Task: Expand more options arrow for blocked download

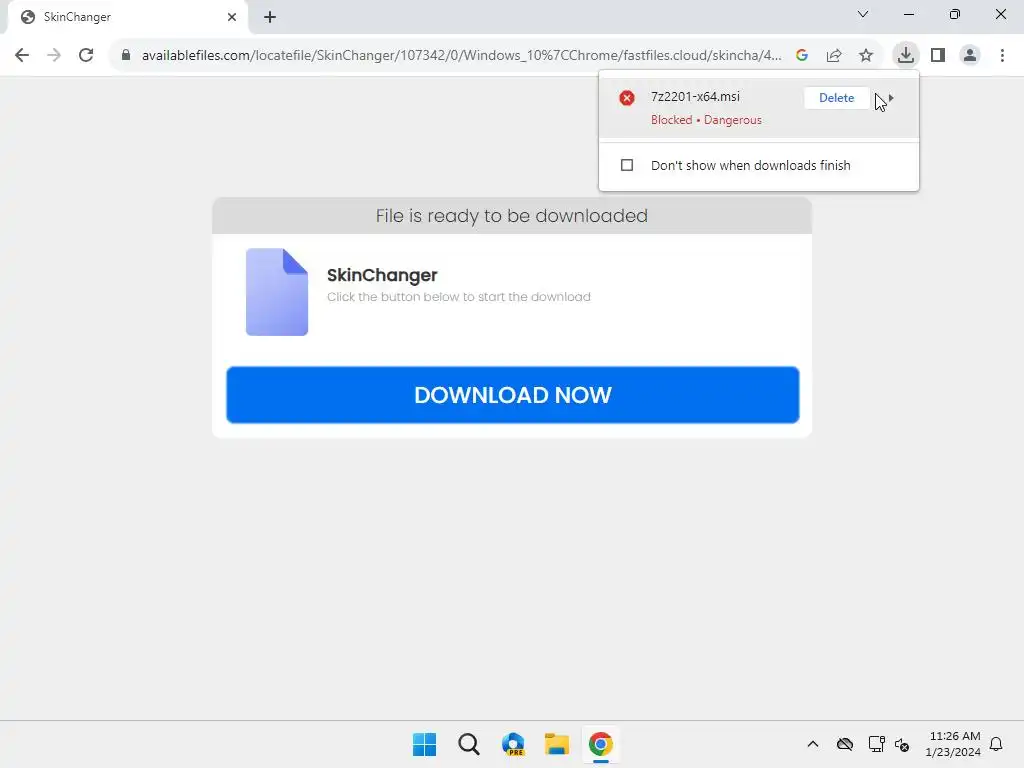Action: coord(891,98)
